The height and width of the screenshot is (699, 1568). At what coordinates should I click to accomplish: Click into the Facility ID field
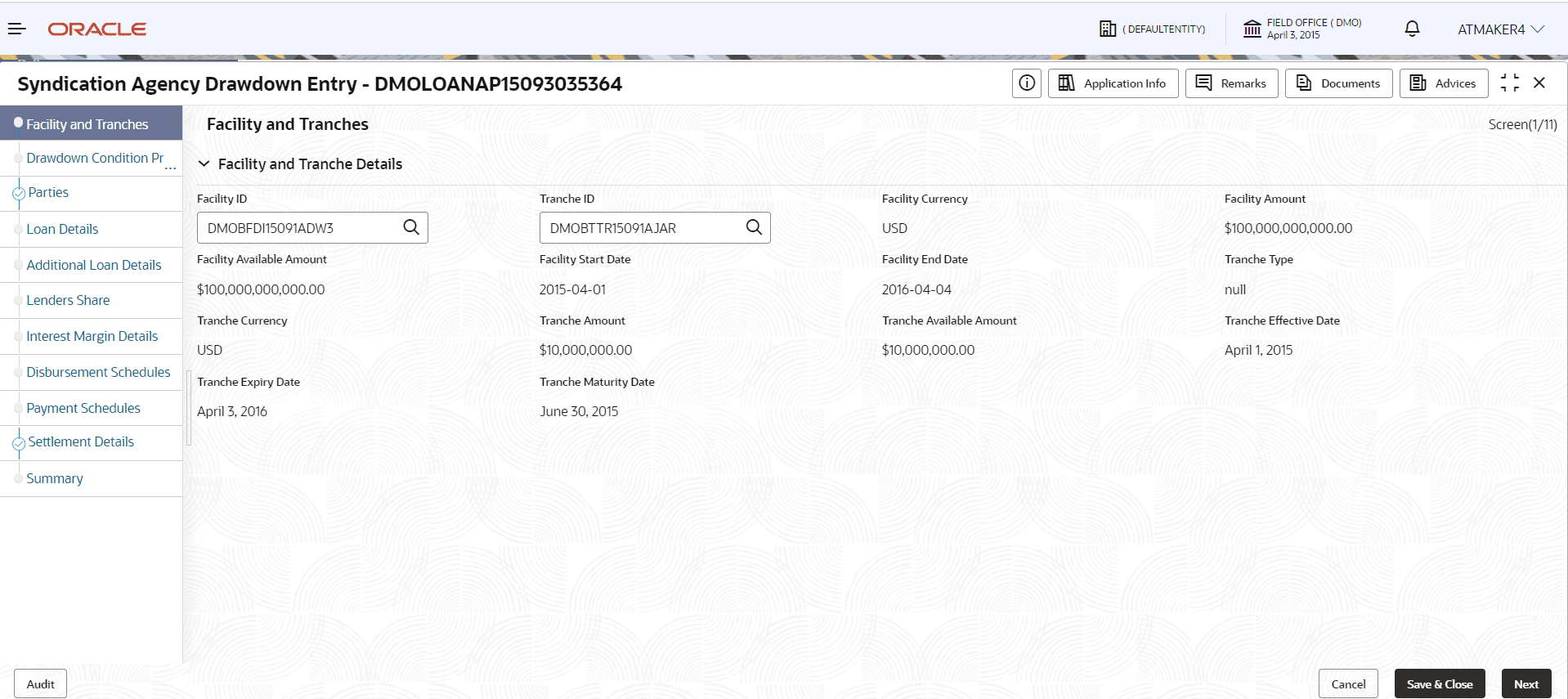[x=312, y=228]
